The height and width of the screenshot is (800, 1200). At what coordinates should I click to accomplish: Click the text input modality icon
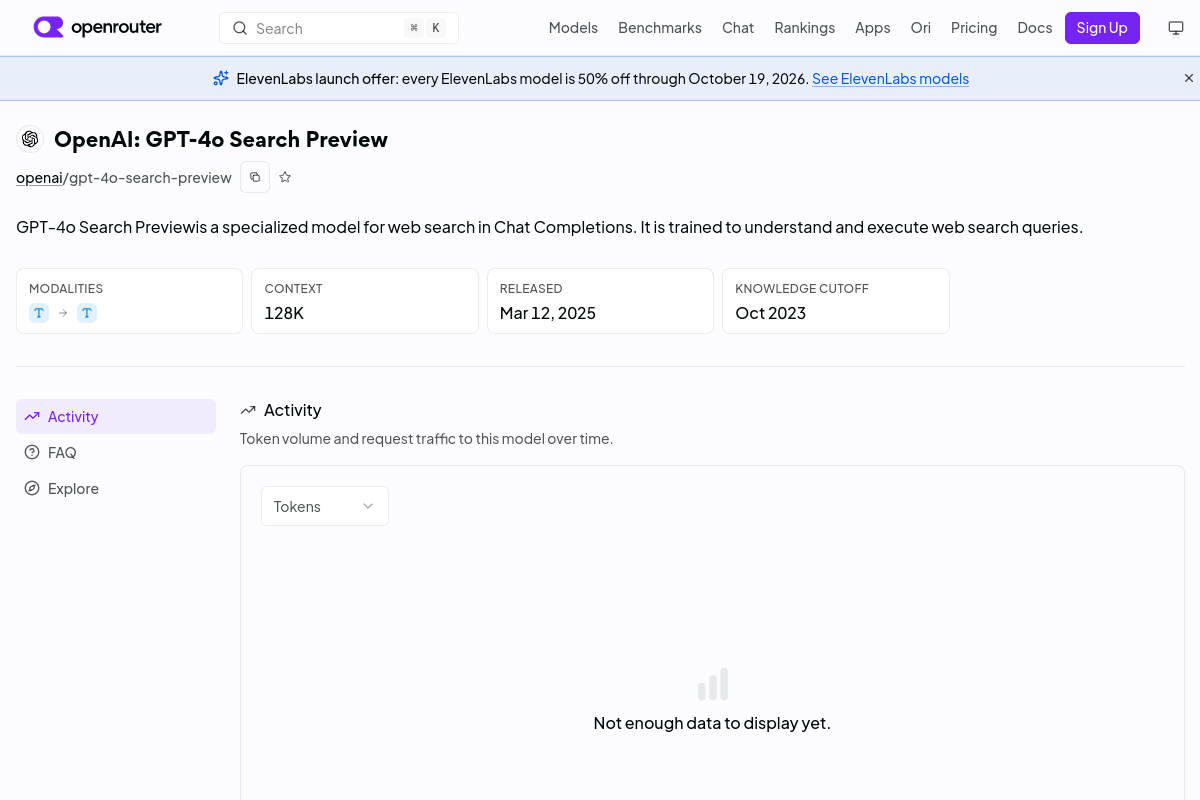coord(39,313)
